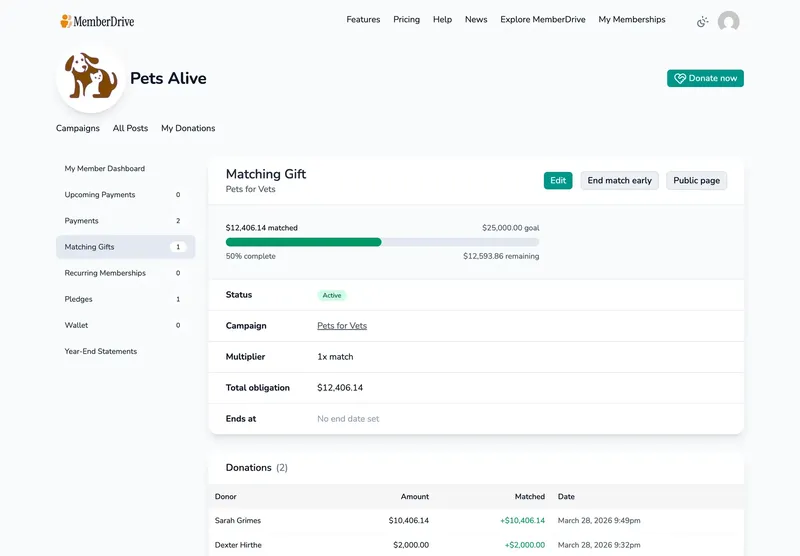Click the heart icon on Donate now
This screenshot has height=556, width=800.
coord(680,79)
